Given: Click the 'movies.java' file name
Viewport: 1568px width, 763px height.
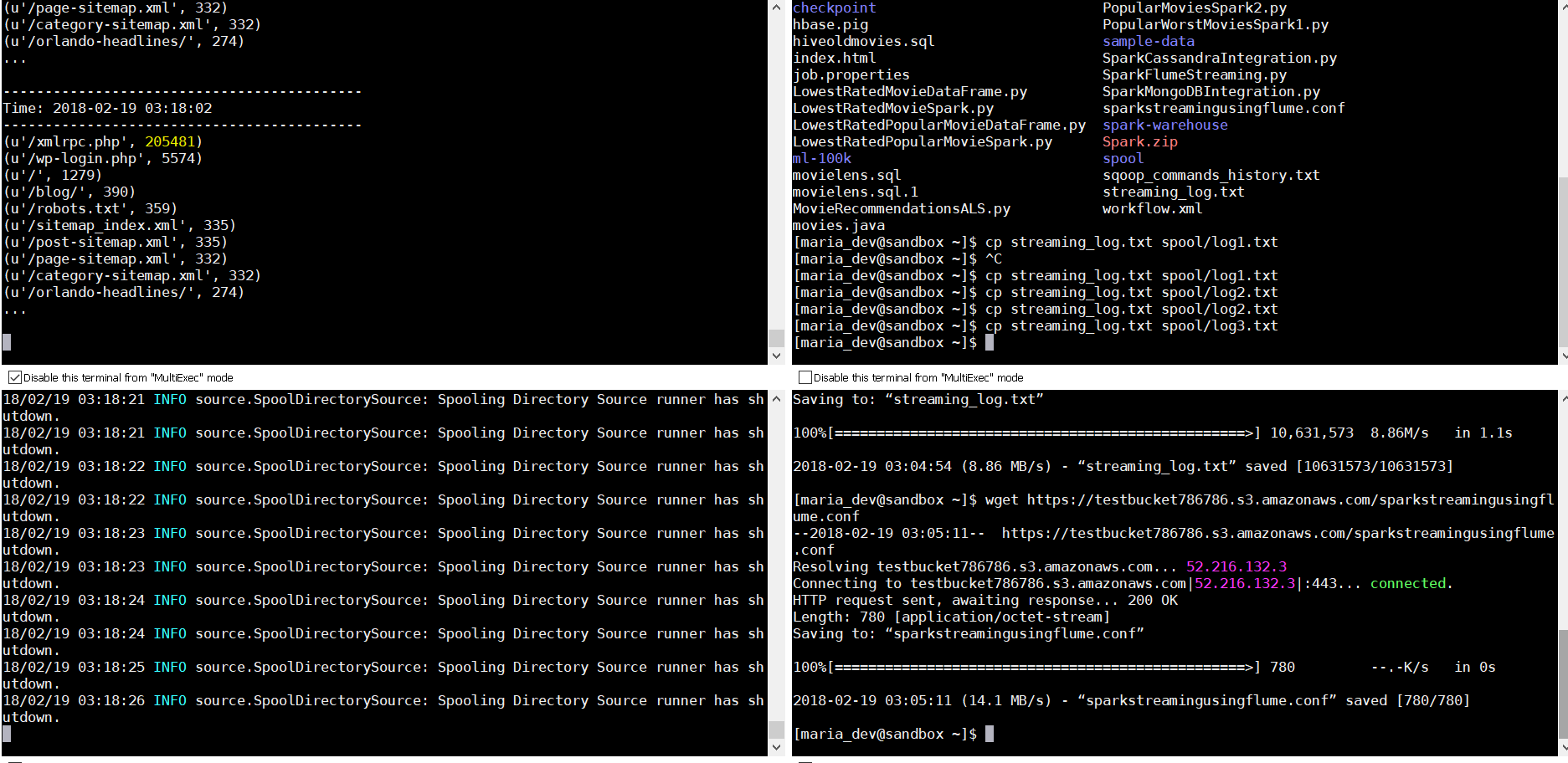Looking at the screenshot, I should (839, 225).
